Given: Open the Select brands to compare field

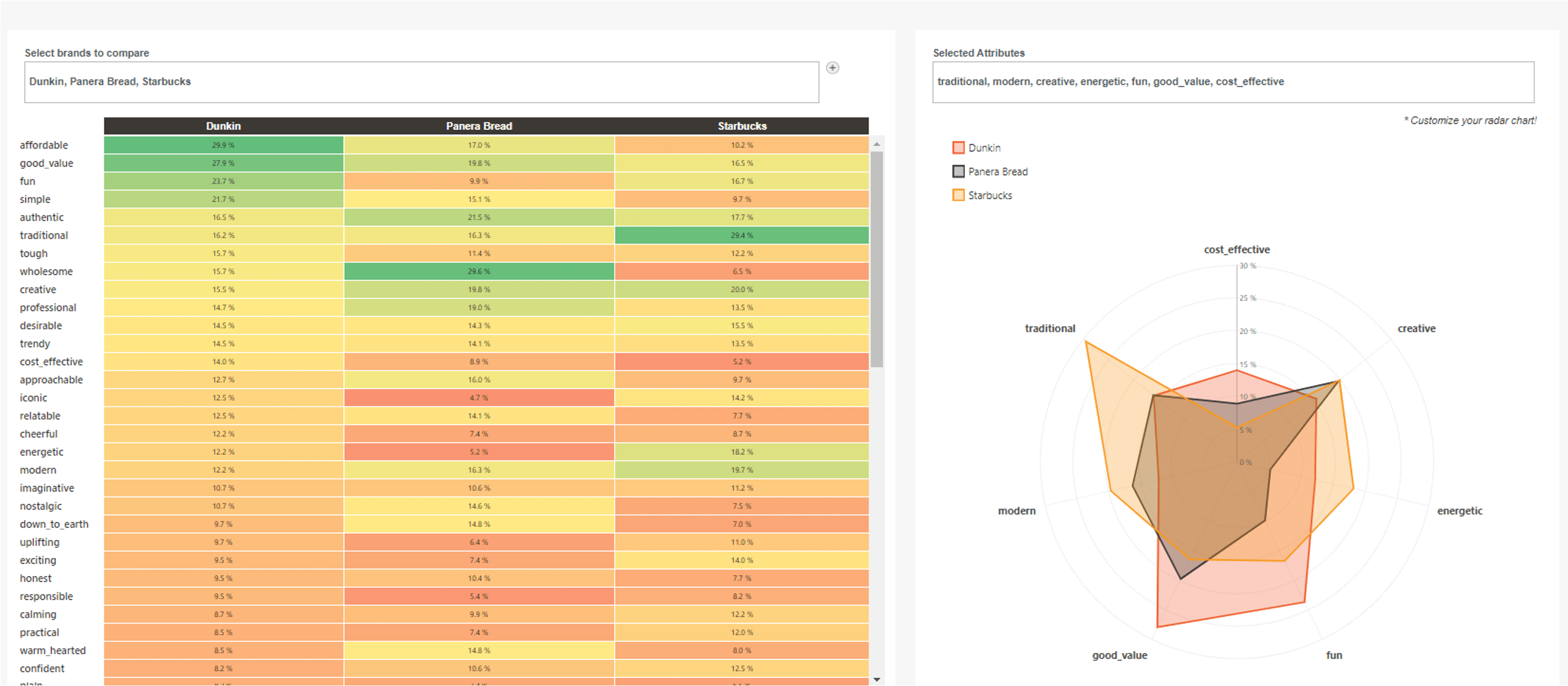Looking at the screenshot, I should pos(421,81).
